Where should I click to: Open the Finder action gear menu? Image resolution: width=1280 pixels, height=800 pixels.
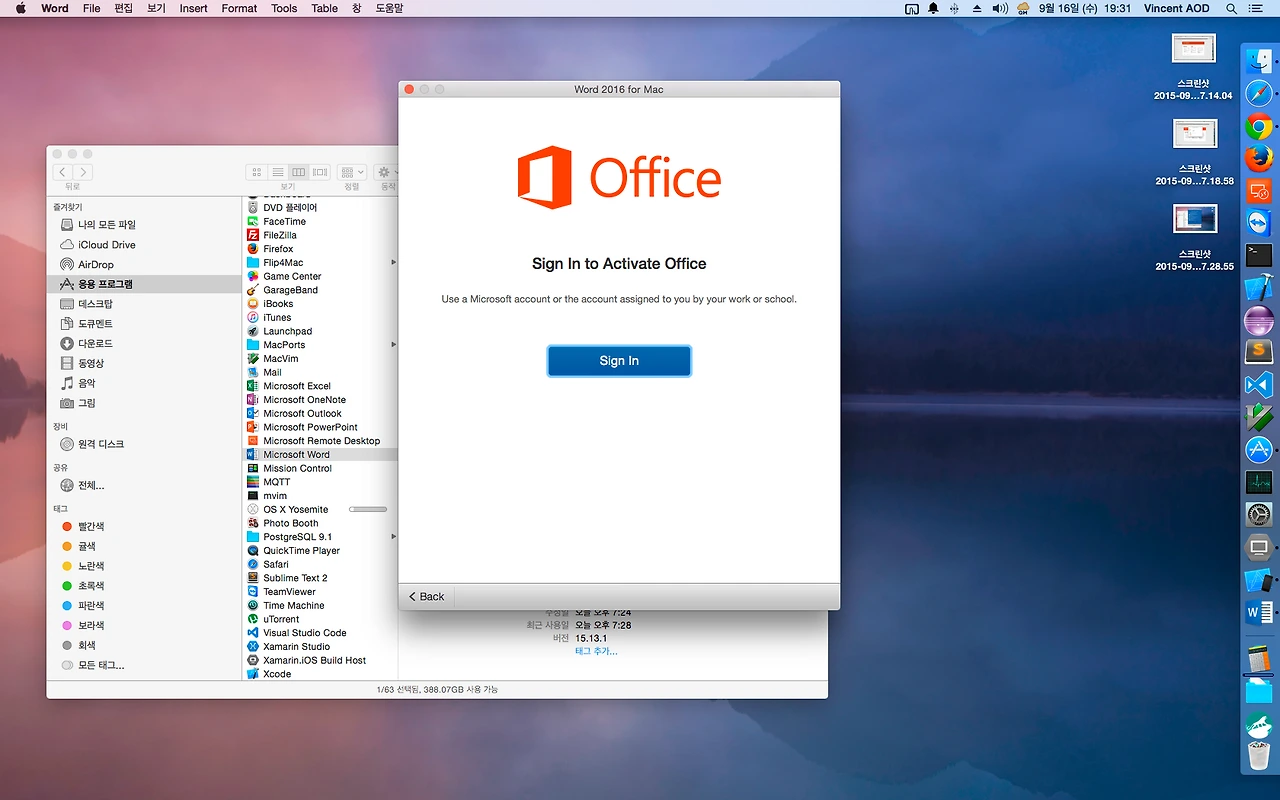click(387, 172)
